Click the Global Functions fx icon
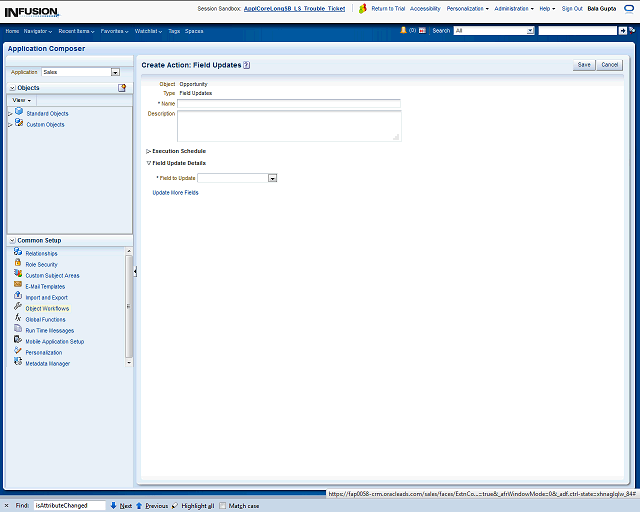Viewport: 640px width, 512px height. [x=18, y=319]
